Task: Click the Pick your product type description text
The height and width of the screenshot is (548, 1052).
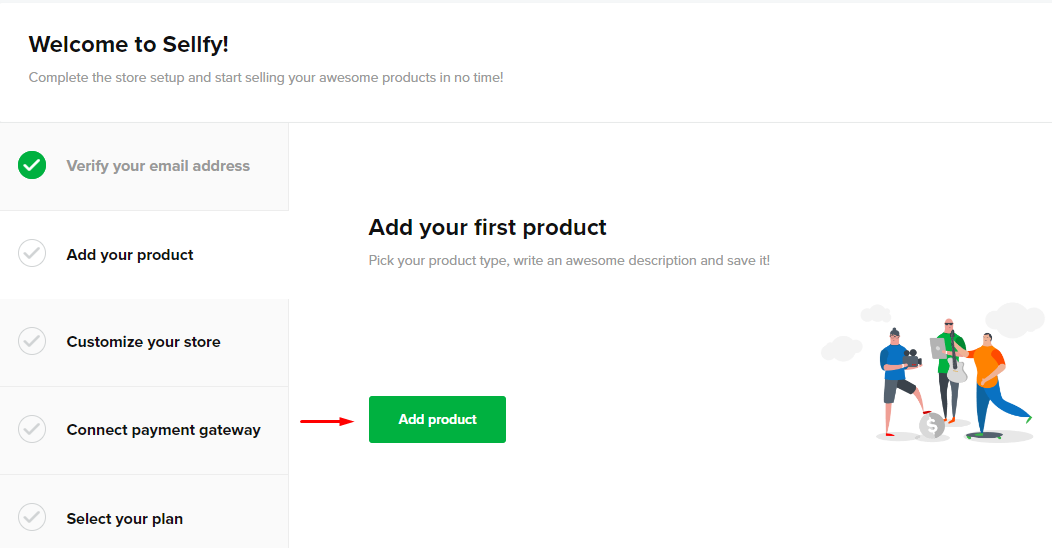Action: (569, 260)
